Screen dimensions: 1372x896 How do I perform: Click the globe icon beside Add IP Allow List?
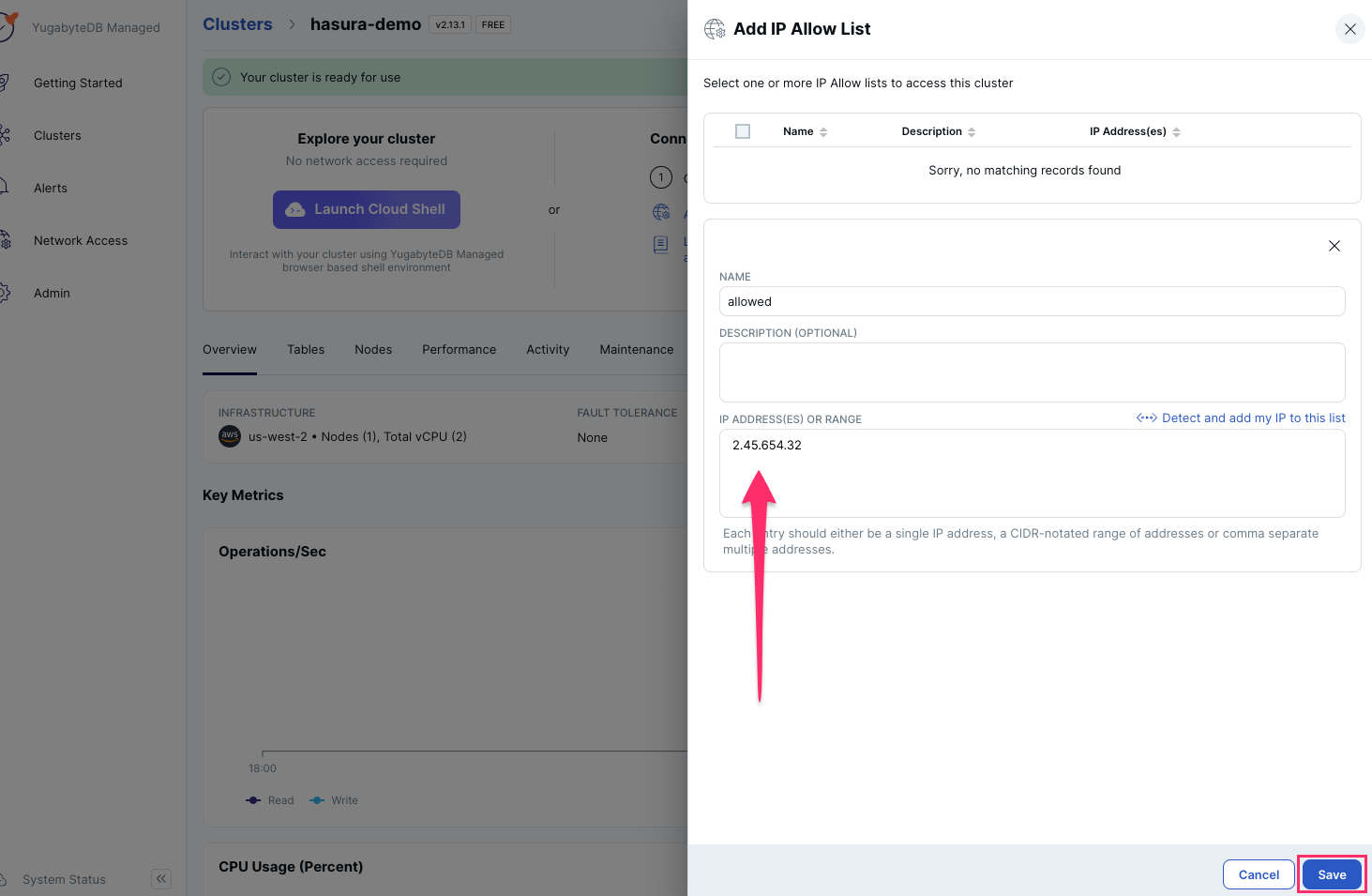(715, 29)
